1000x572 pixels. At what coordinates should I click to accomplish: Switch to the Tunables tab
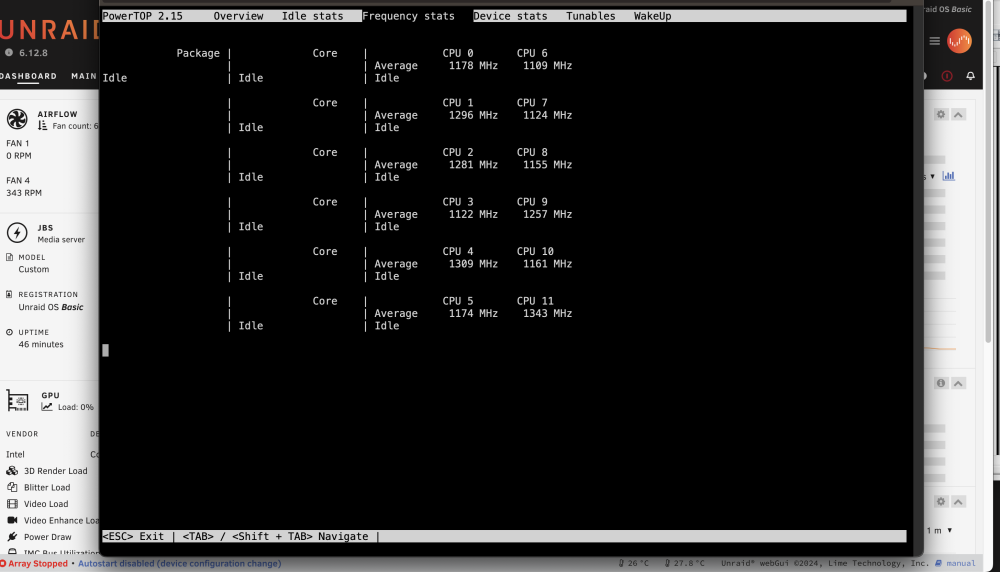coord(591,16)
